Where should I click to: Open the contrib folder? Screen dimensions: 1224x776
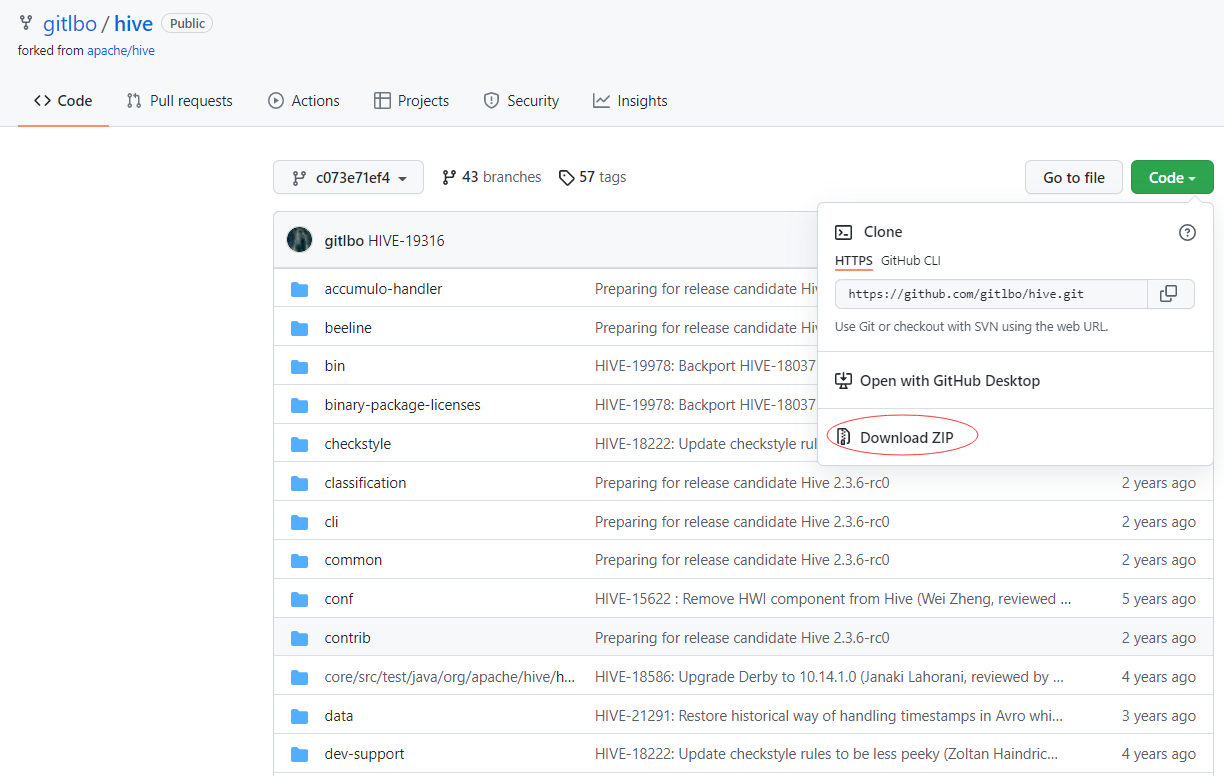[x=347, y=638]
